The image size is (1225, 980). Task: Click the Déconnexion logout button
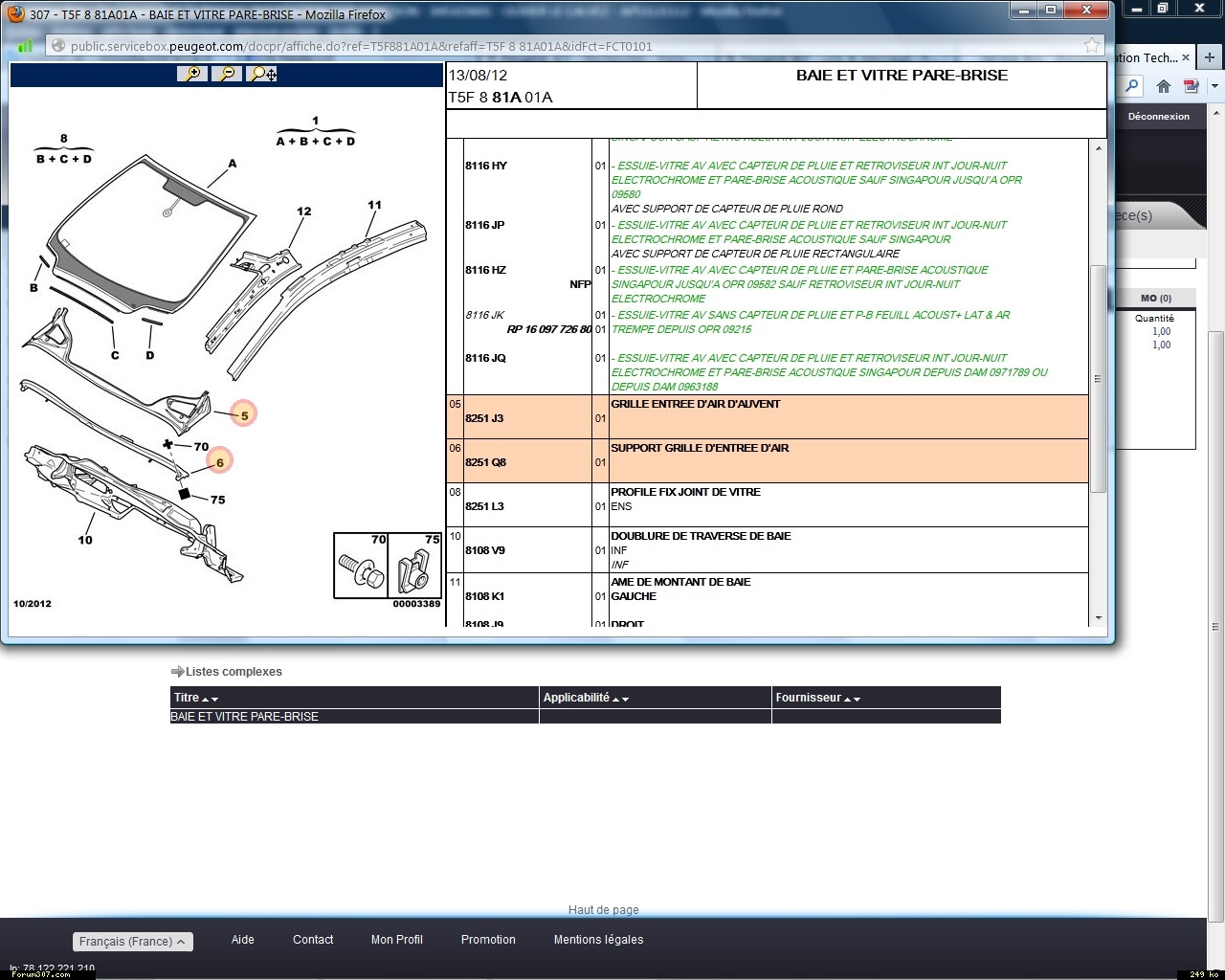tap(1158, 117)
